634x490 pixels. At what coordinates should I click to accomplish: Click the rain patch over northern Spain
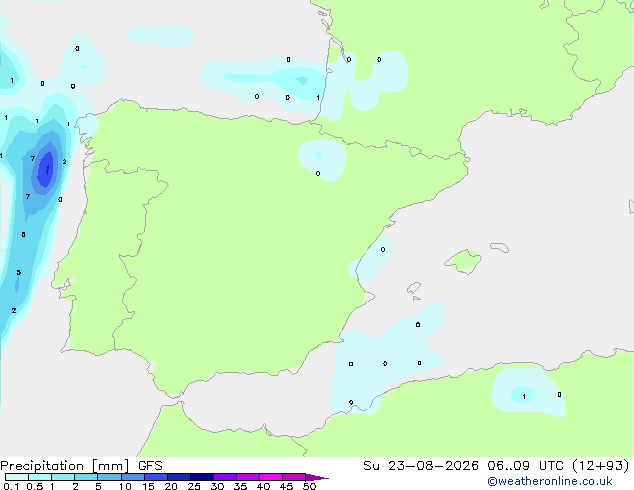pyautogui.click(x=321, y=160)
